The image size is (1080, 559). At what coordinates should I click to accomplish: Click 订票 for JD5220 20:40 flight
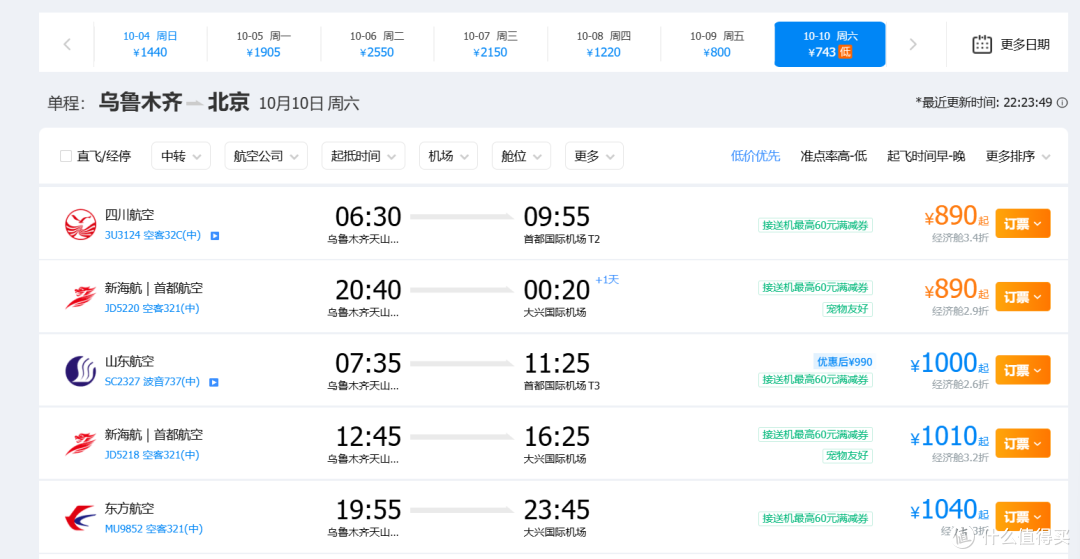[1023, 297]
